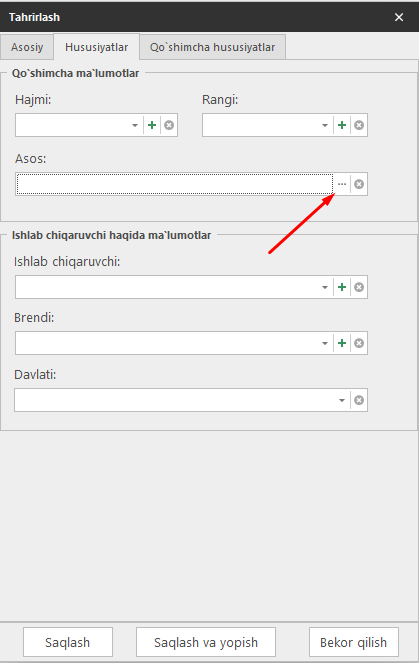Click the Saqlash button
Image resolution: width=419 pixels, height=663 pixels.
[68, 642]
